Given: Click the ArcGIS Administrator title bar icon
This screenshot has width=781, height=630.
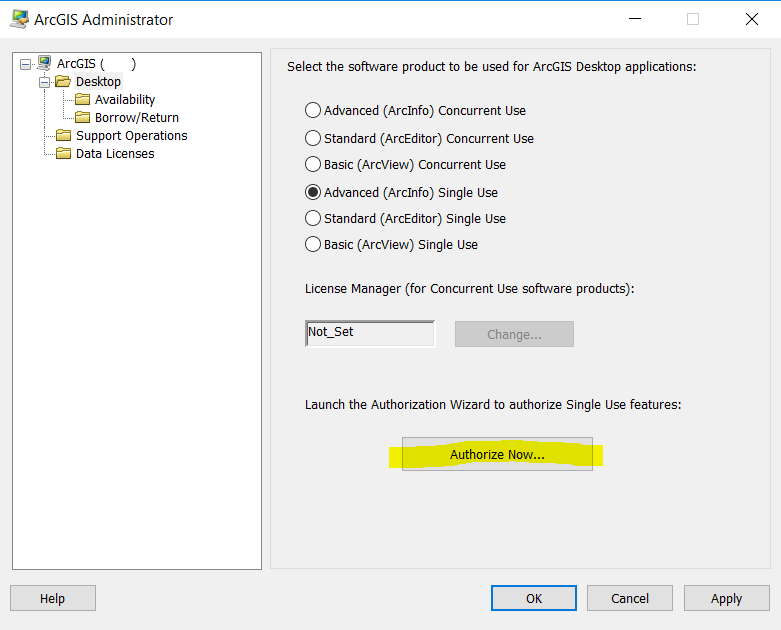Looking at the screenshot, I should point(19,19).
